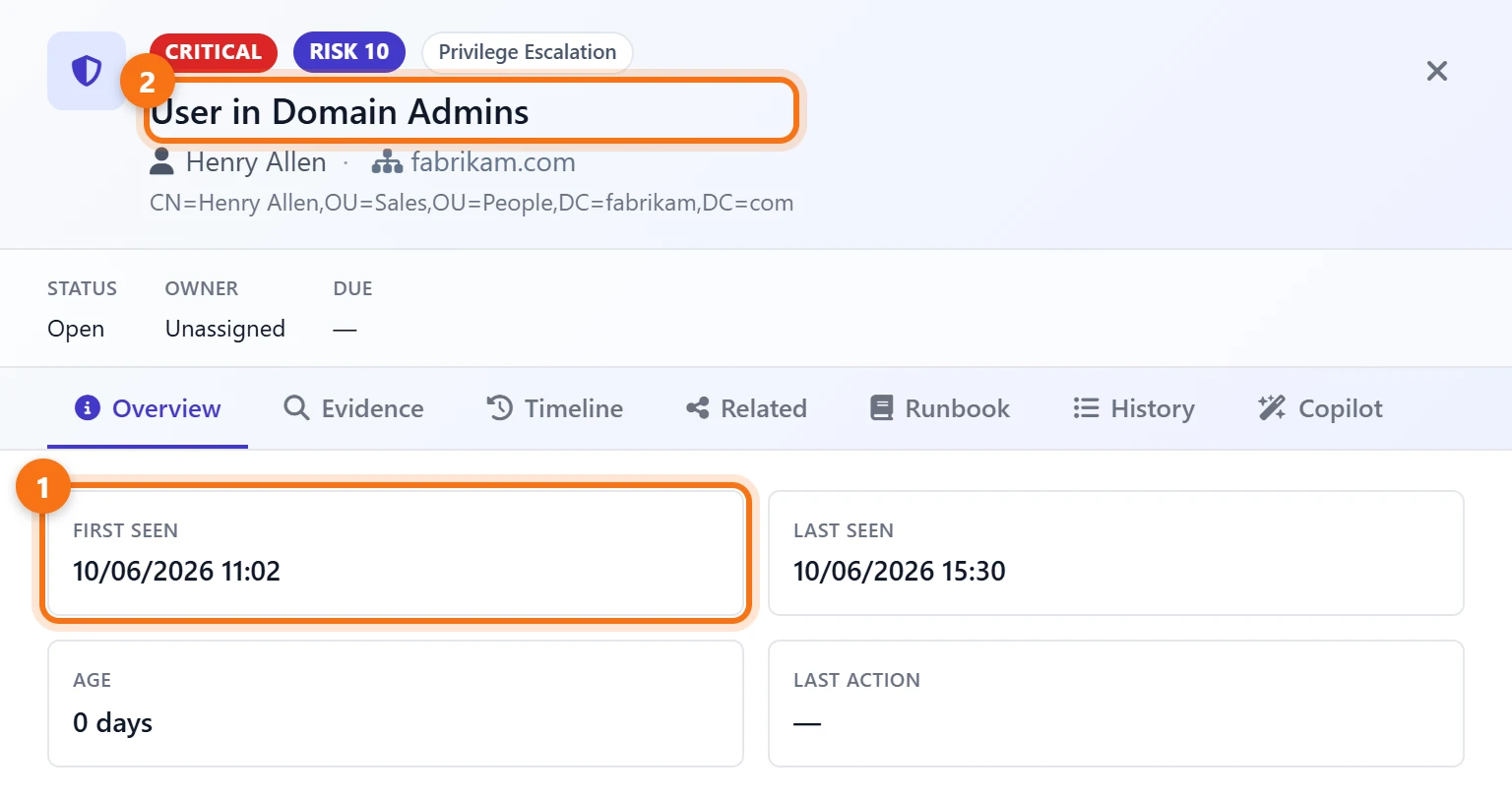Click the dash value under Last Action
The image size is (1512, 799).
[x=807, y=722]
